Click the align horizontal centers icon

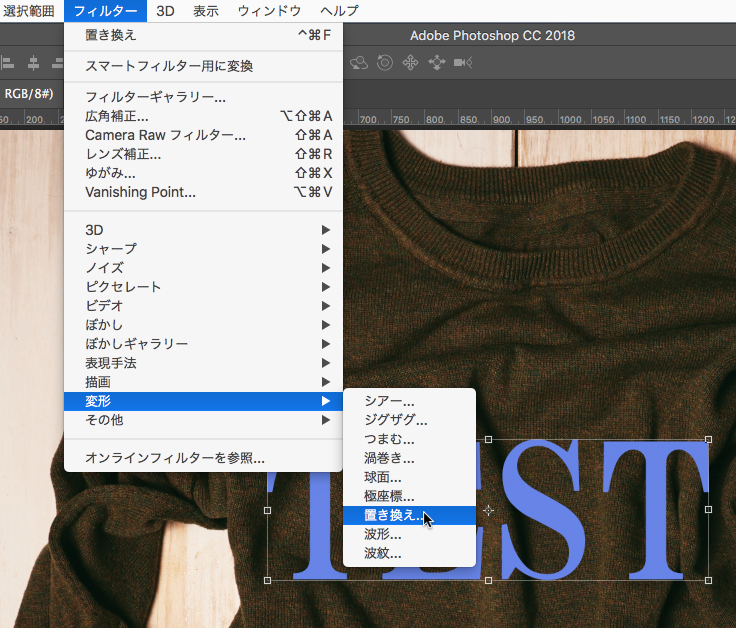click(33, 63)
